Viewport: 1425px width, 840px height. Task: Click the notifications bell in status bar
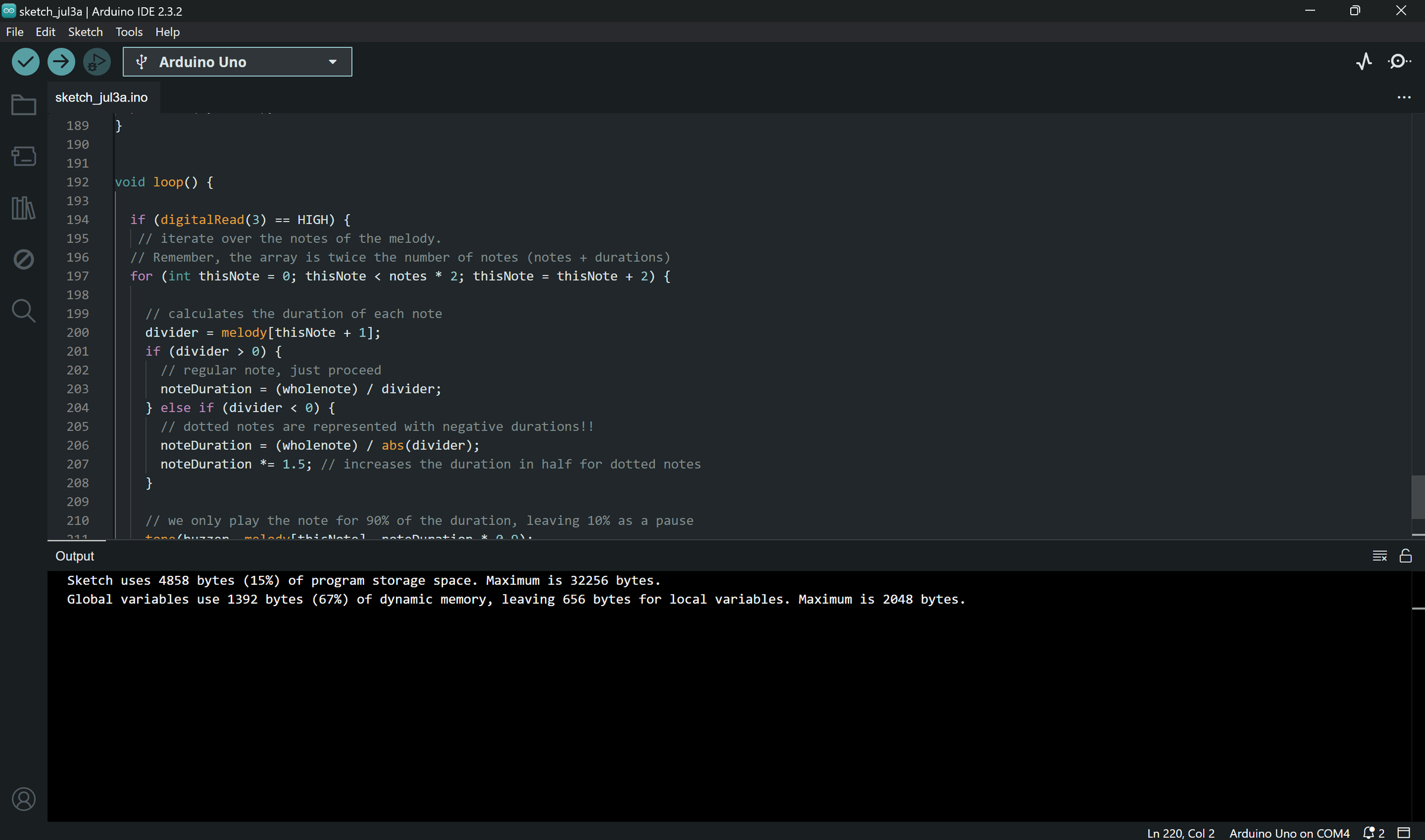coord(1369,832)
